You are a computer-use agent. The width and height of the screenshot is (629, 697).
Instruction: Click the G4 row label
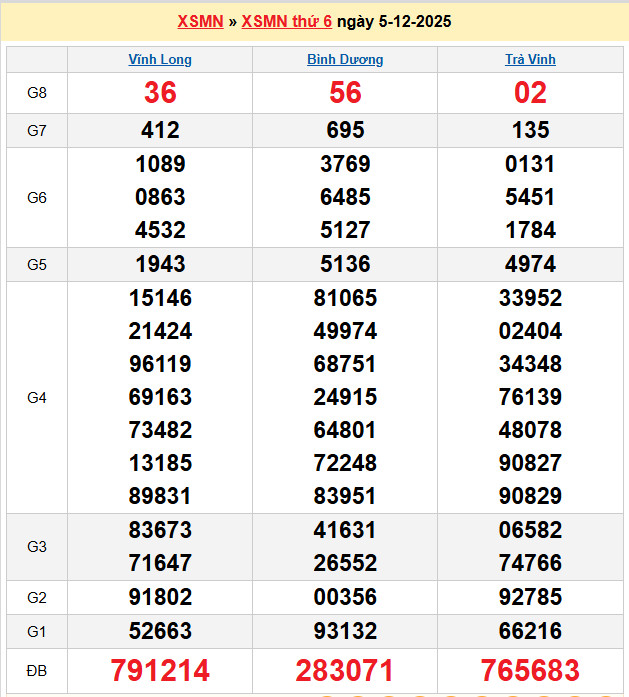tap(37, 397)
